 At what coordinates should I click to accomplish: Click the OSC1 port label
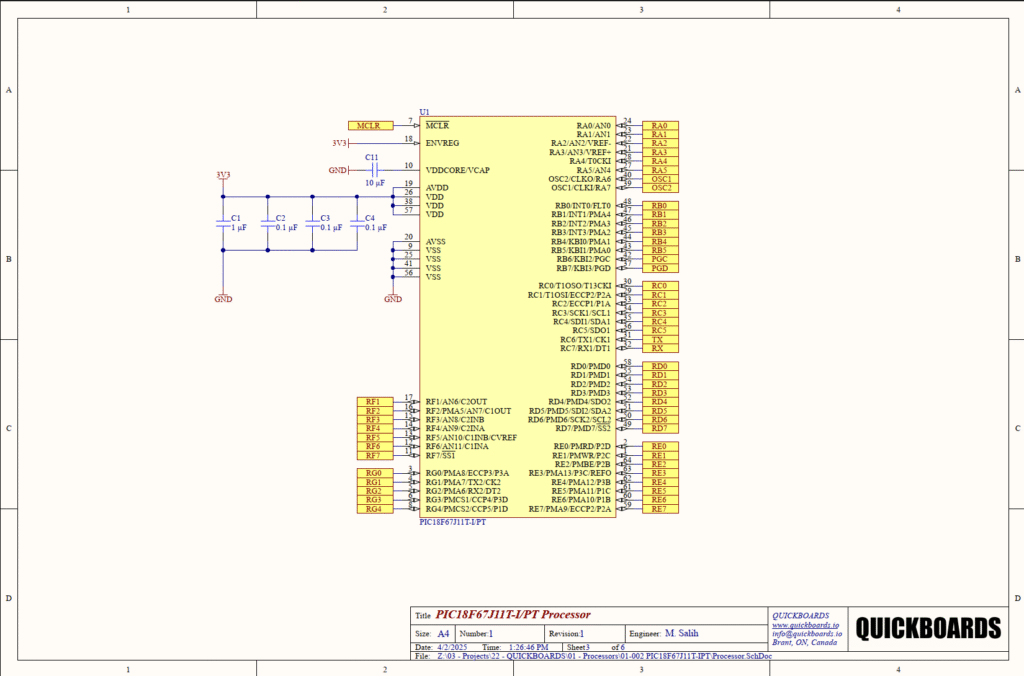tap(660, 179)
